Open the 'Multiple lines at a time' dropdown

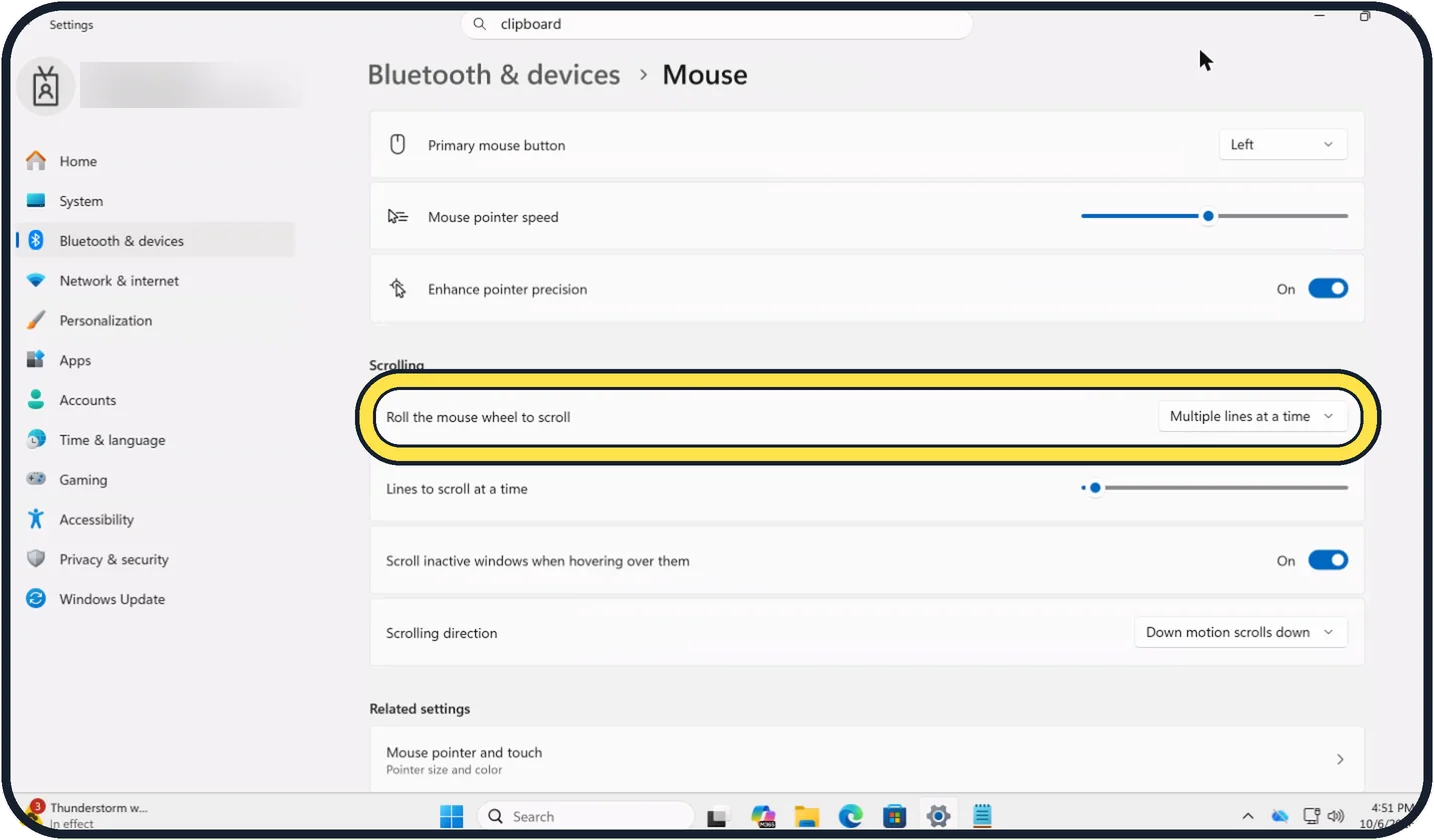coord(1252,417)
